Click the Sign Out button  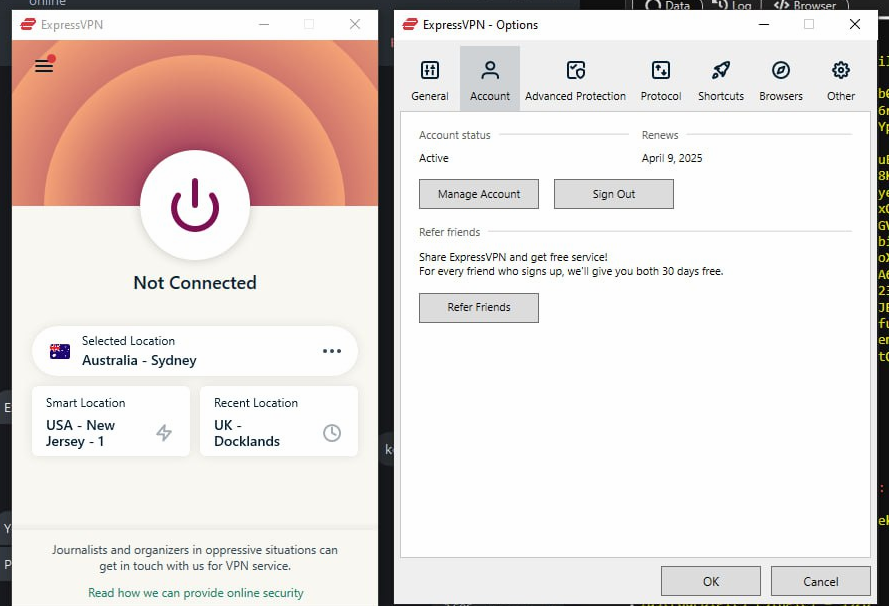coord(614,194)
